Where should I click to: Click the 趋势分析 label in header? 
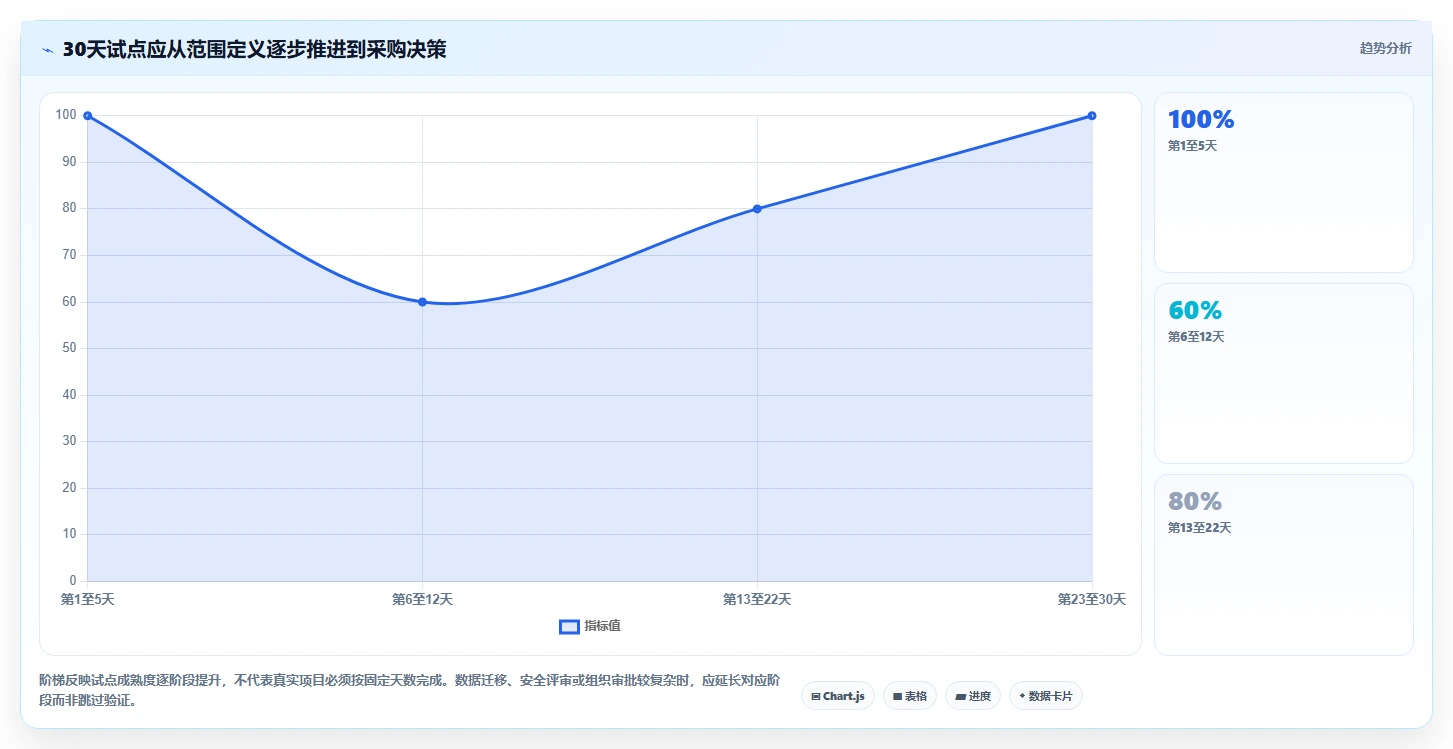click(x=1385, y=48)
